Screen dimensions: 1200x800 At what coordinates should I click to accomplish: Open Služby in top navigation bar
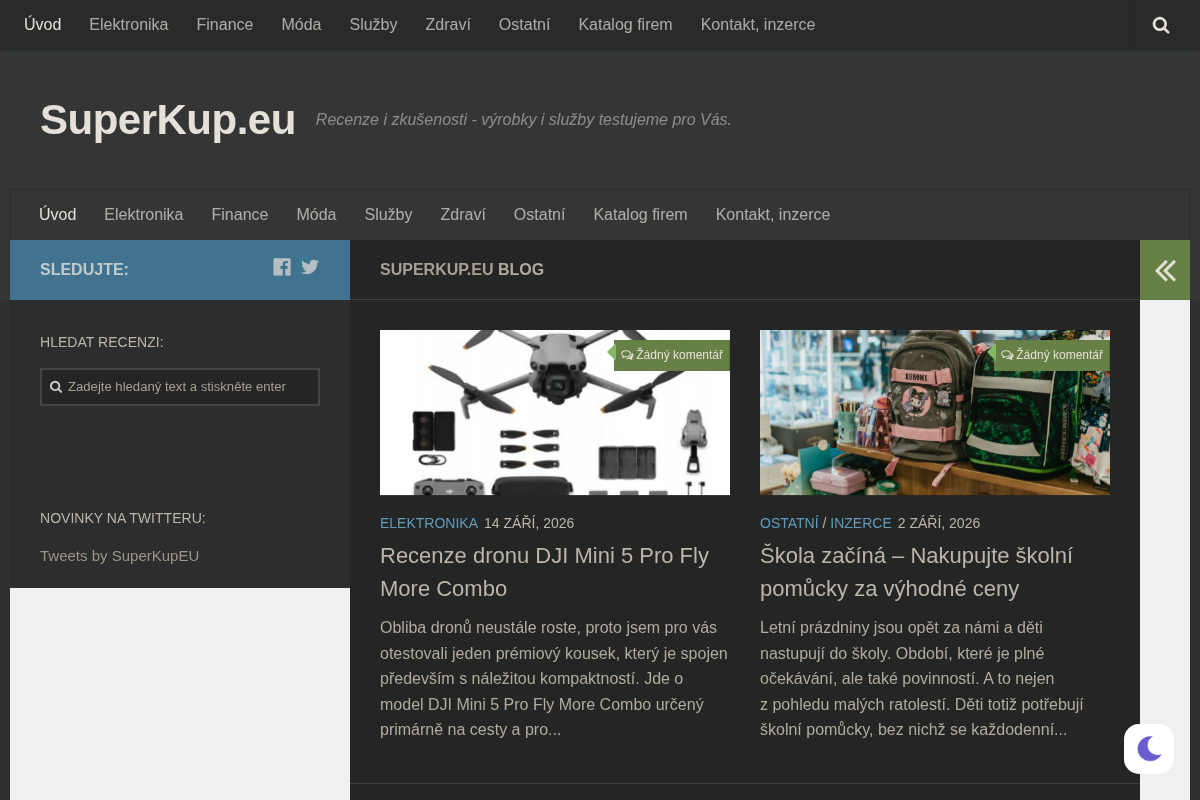(373, 25)
